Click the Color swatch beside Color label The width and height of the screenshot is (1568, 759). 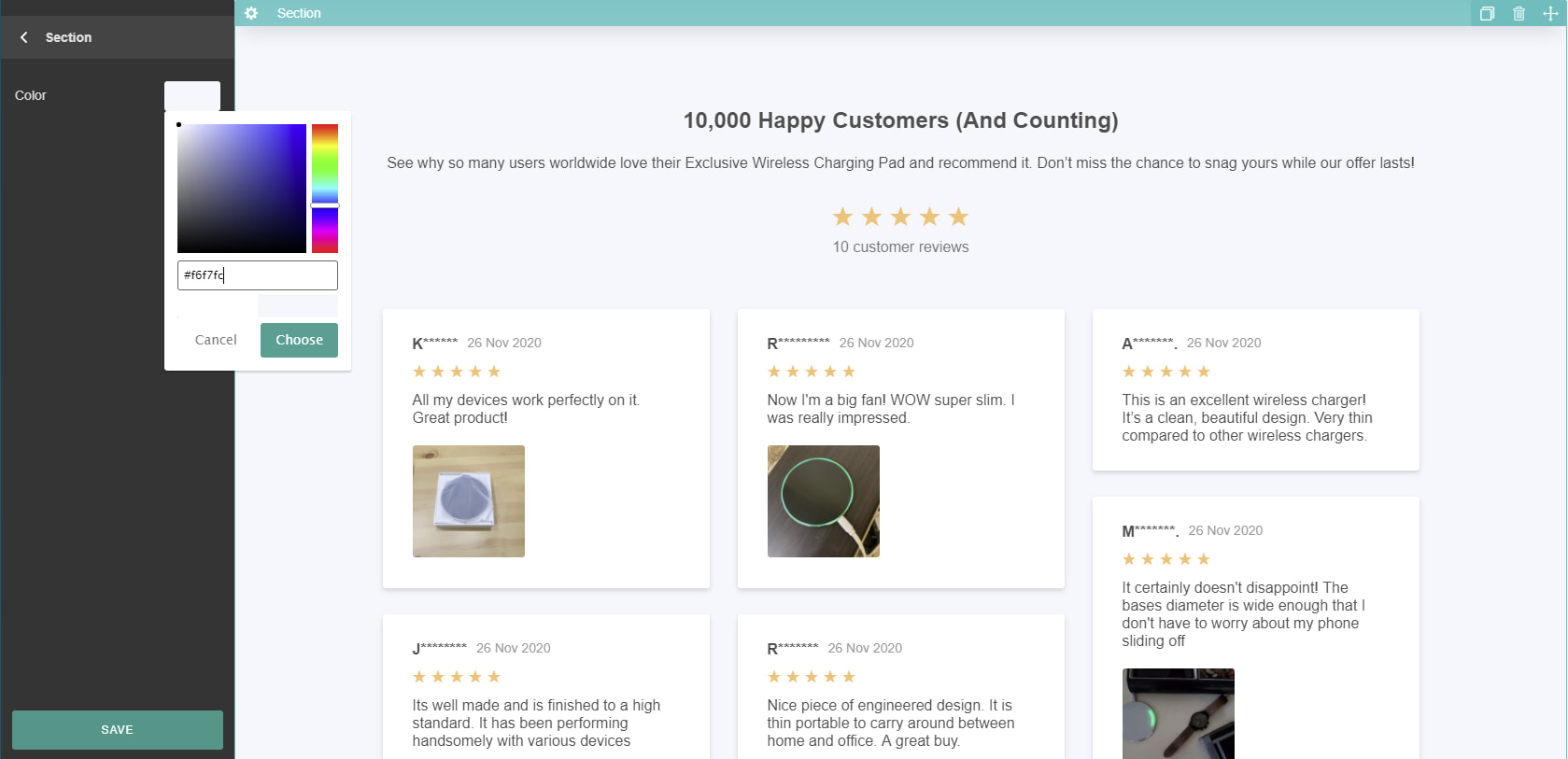[x=191, y=95]
